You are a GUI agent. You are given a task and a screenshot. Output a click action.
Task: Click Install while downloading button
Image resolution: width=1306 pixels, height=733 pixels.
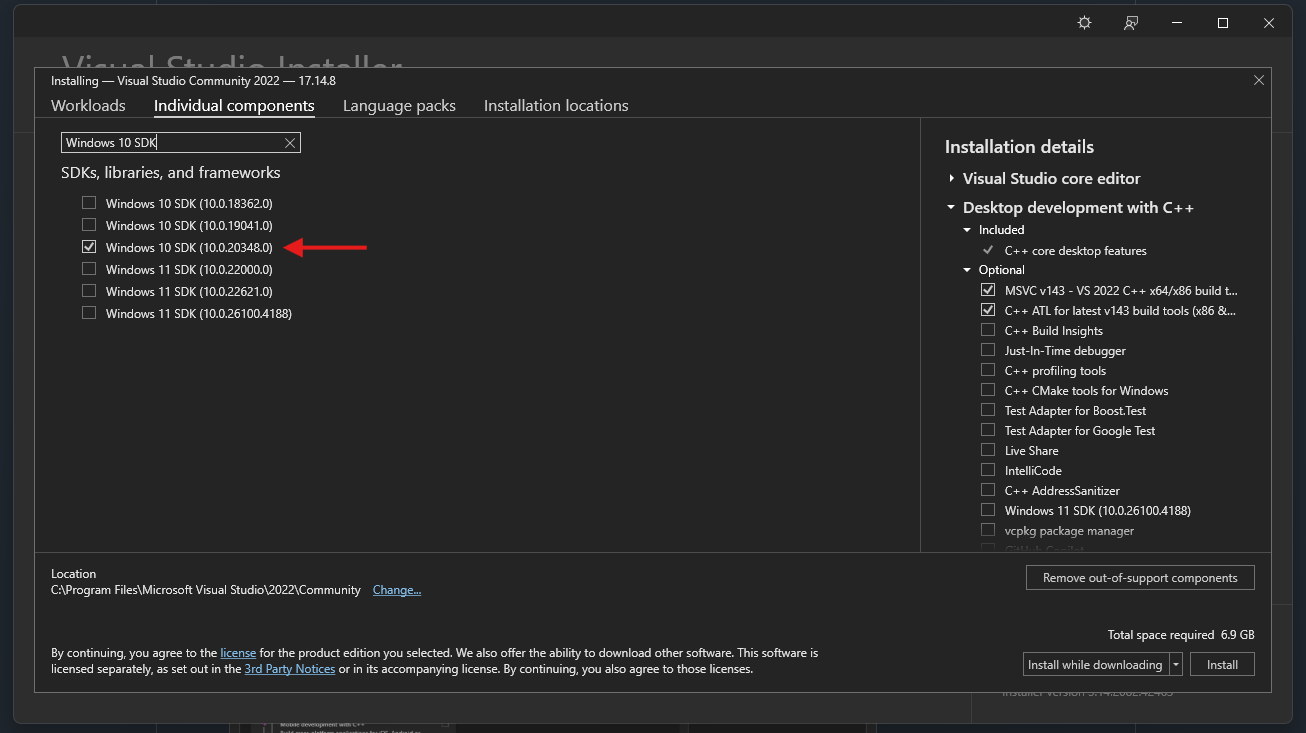click(x=1096, y=665)
